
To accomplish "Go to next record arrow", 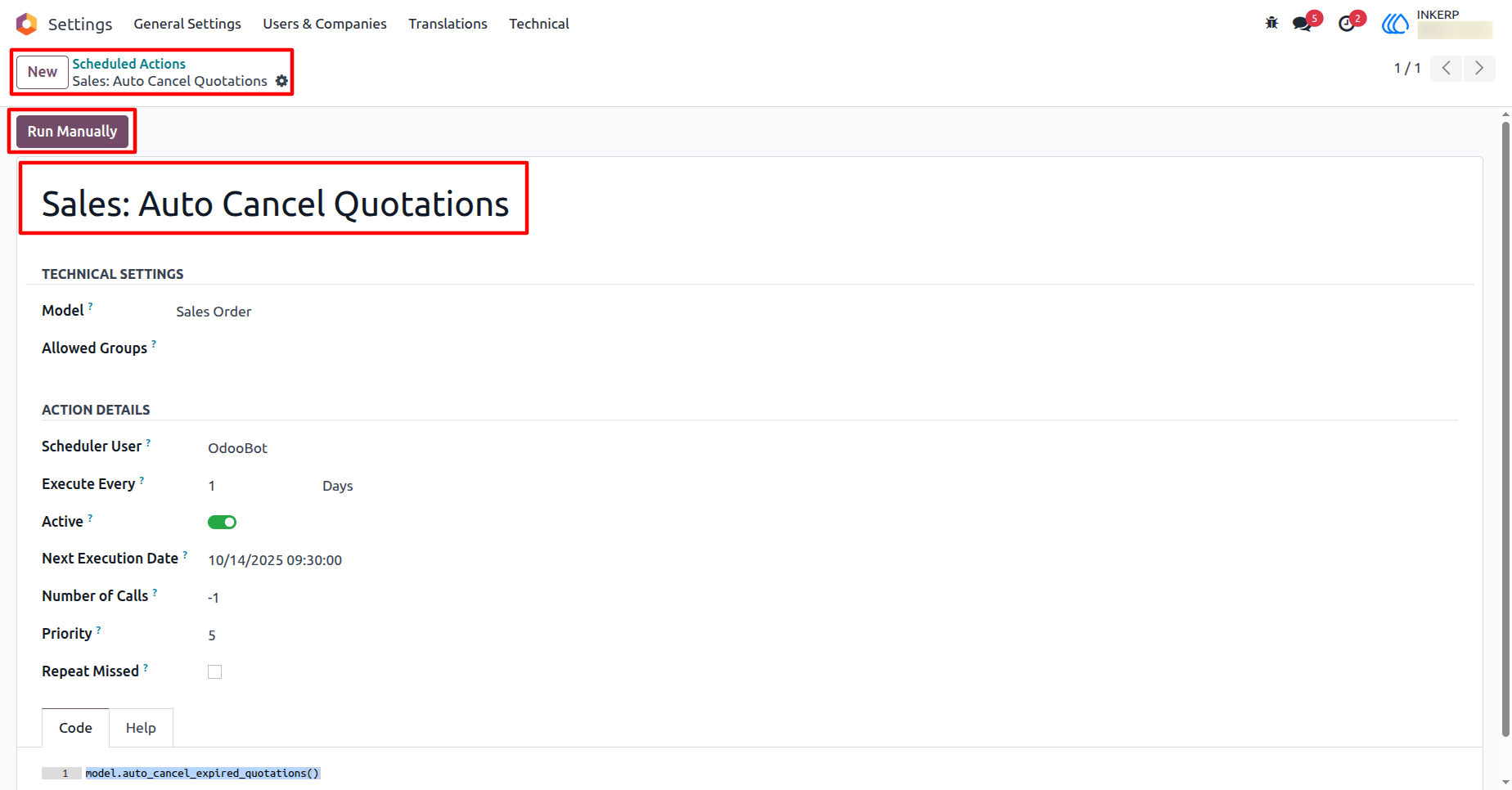I will (x=1479, y=68).
